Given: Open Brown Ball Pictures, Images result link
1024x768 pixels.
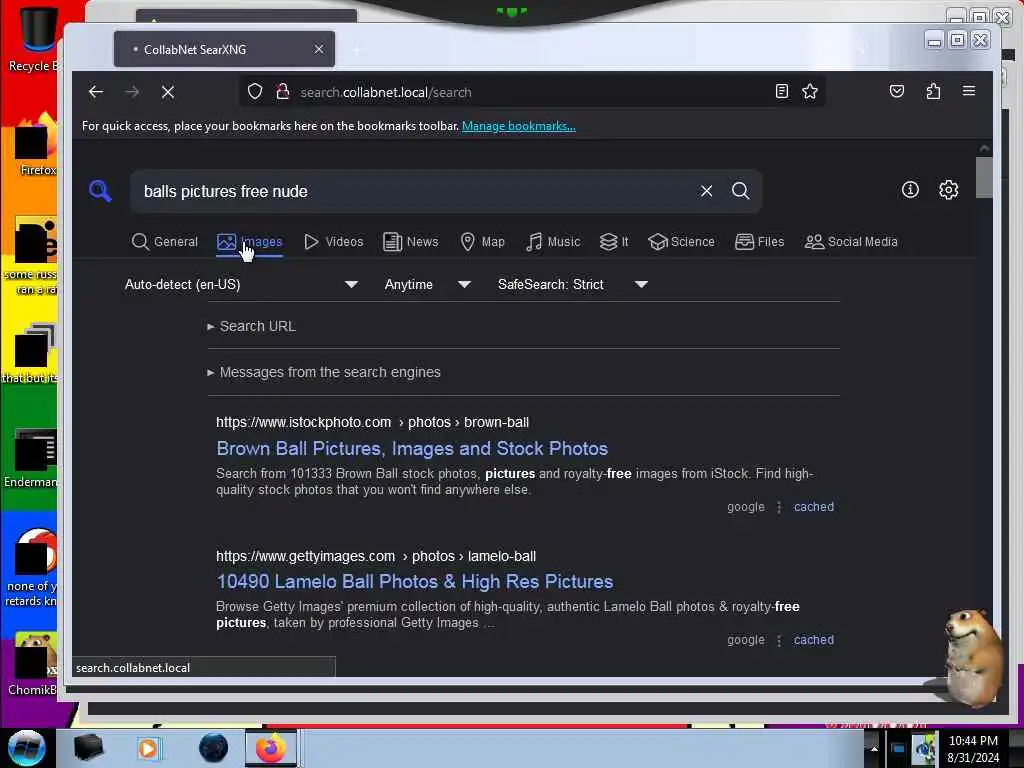Looking at the screenshot, I should pos(412,449).
